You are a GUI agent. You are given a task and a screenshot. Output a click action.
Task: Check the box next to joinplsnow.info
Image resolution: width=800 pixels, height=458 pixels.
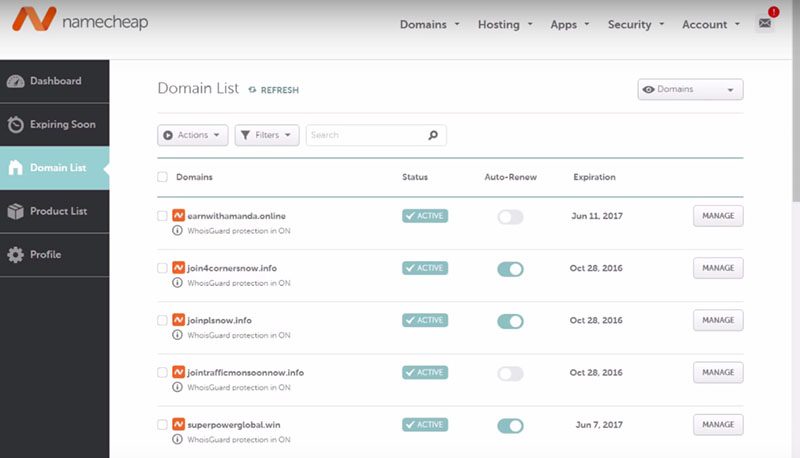[162, 320]
